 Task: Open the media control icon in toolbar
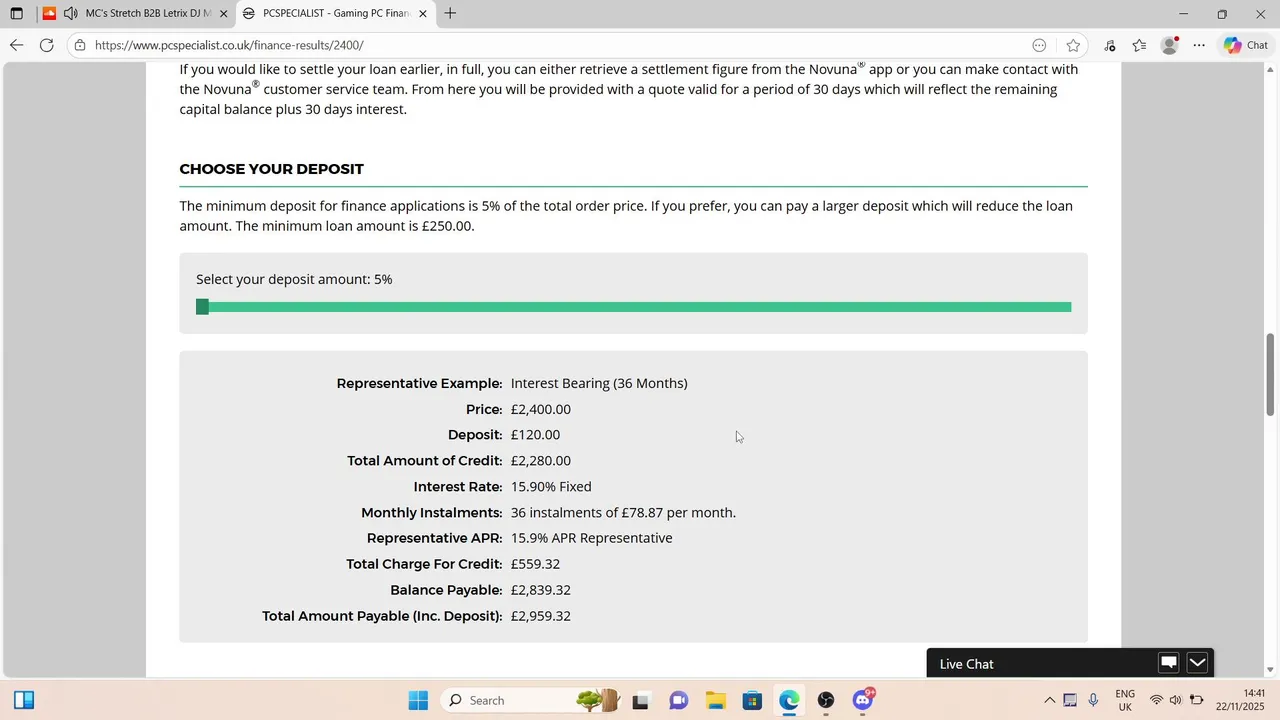pyautogui.click(x=1110, y=45)
